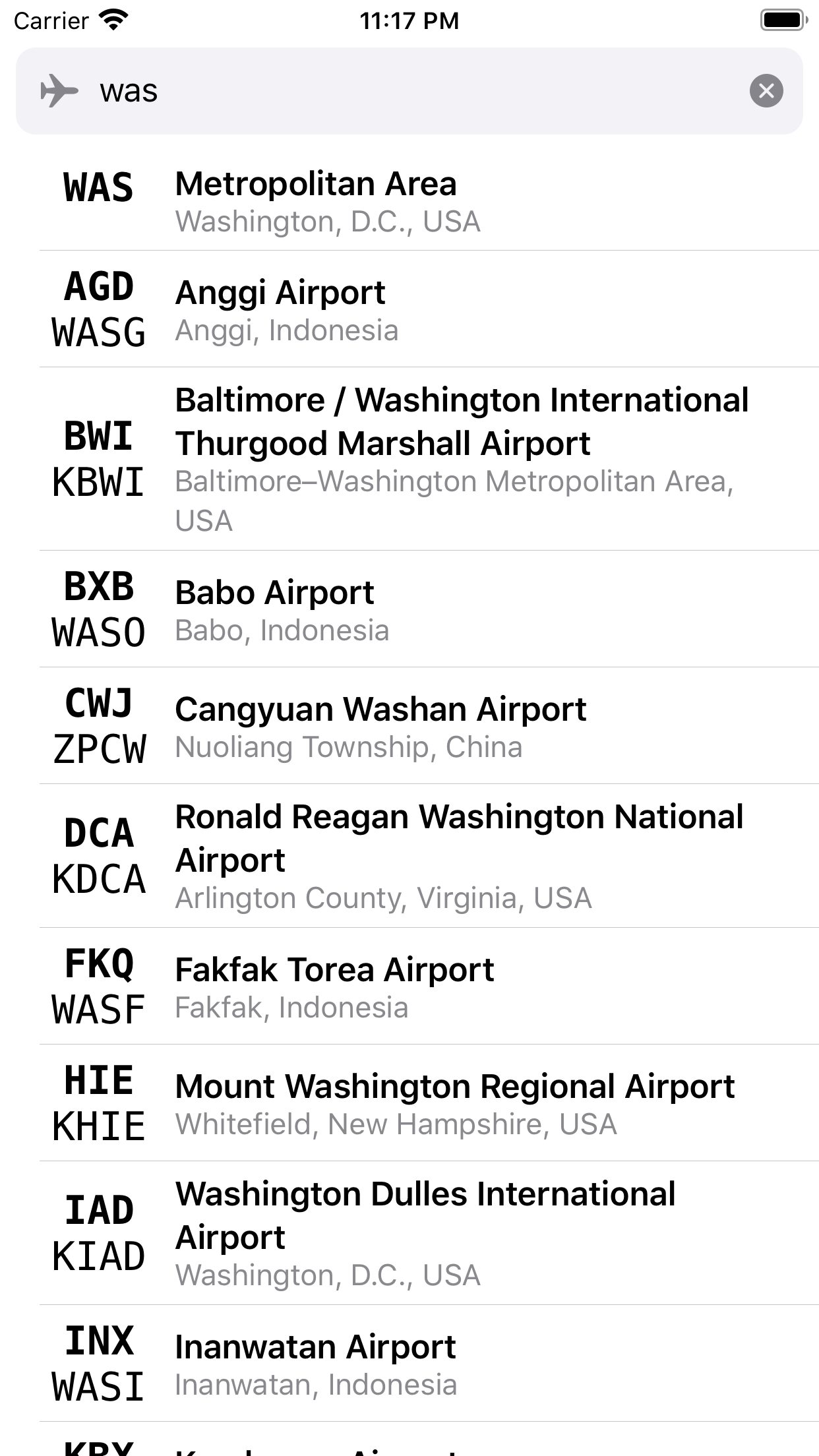
Task: Tap the BWI airport code
Action: coord(99,436)
